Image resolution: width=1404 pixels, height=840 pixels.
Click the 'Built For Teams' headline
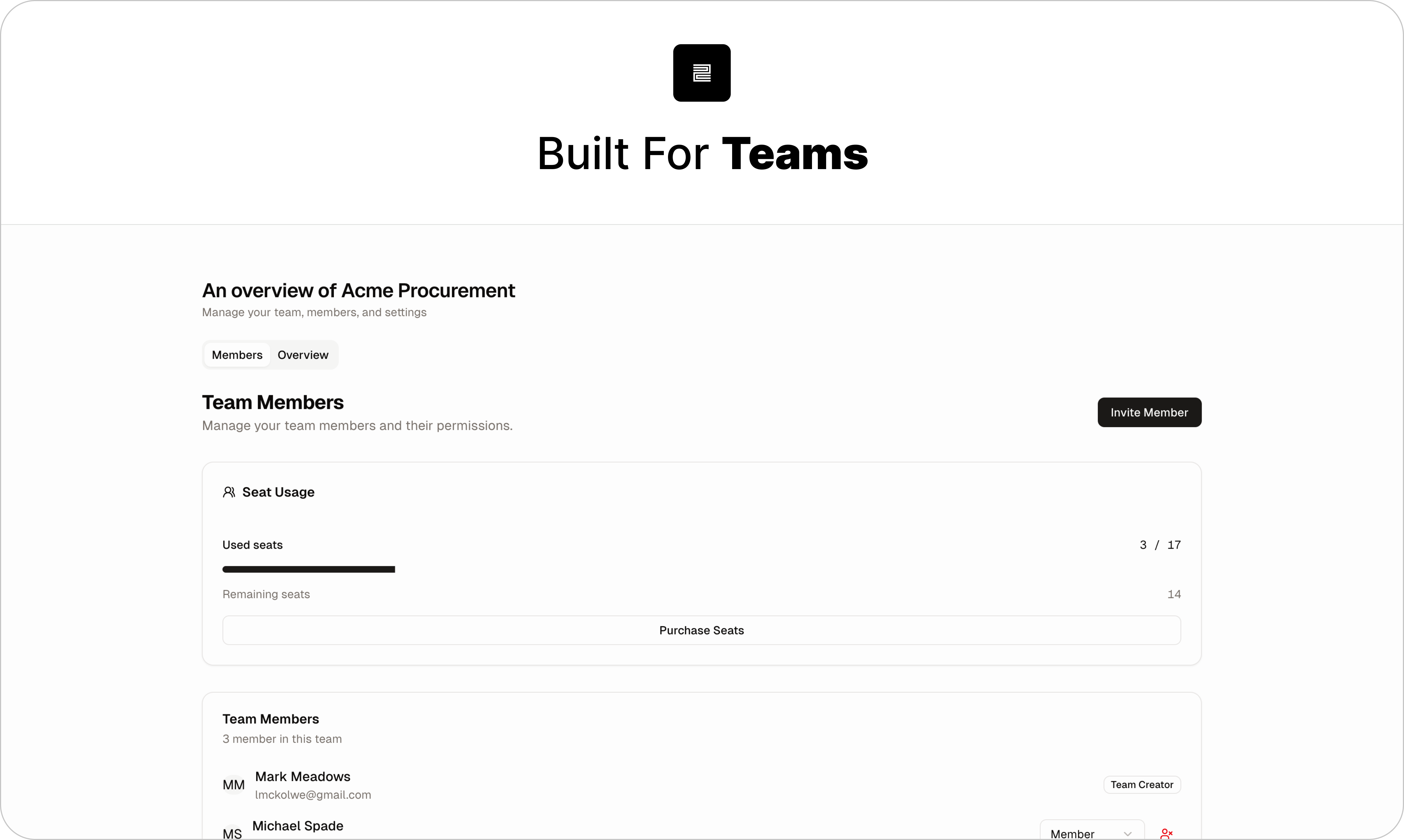[702, 153]
